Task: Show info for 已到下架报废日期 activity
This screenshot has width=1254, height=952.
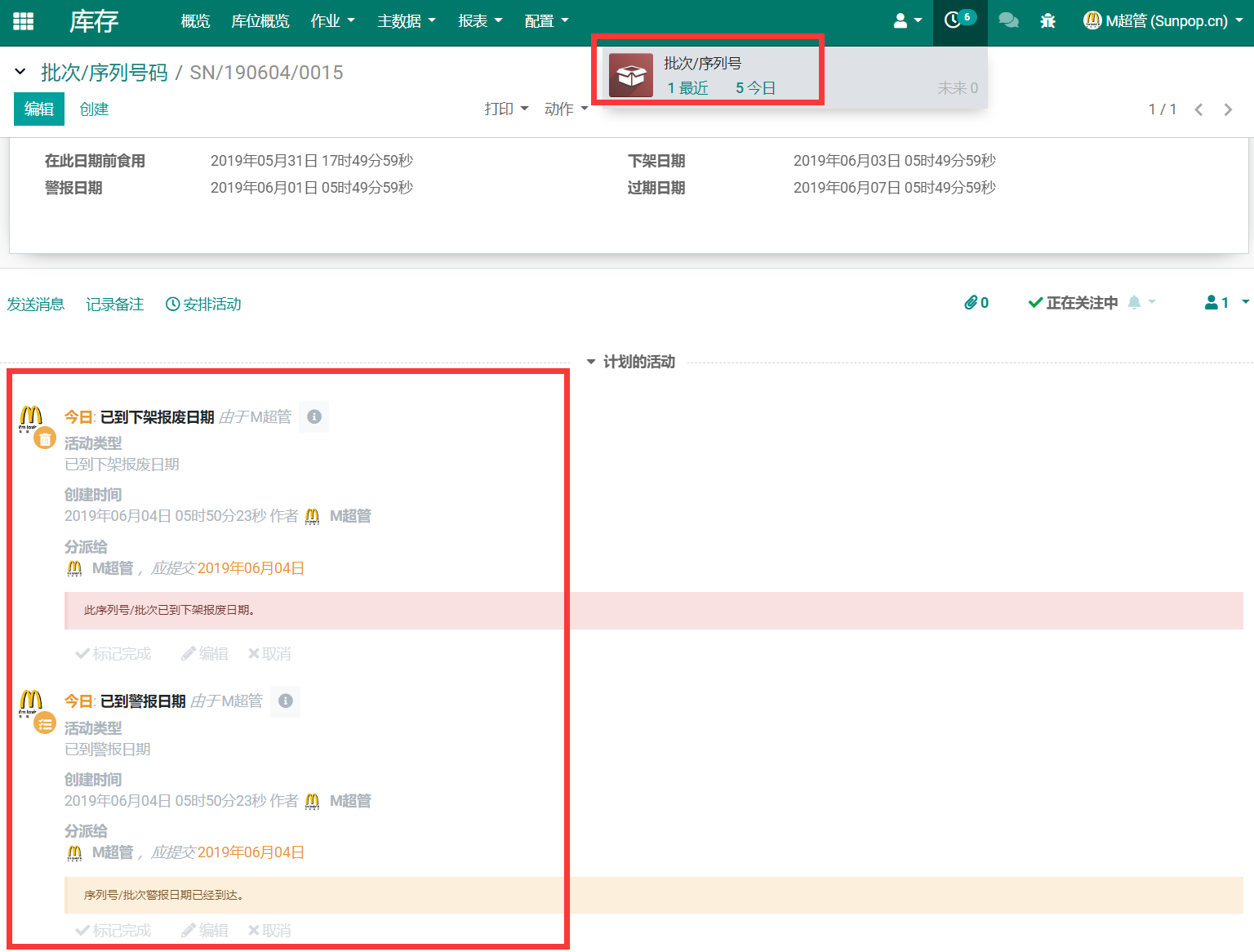Action: 314,416
